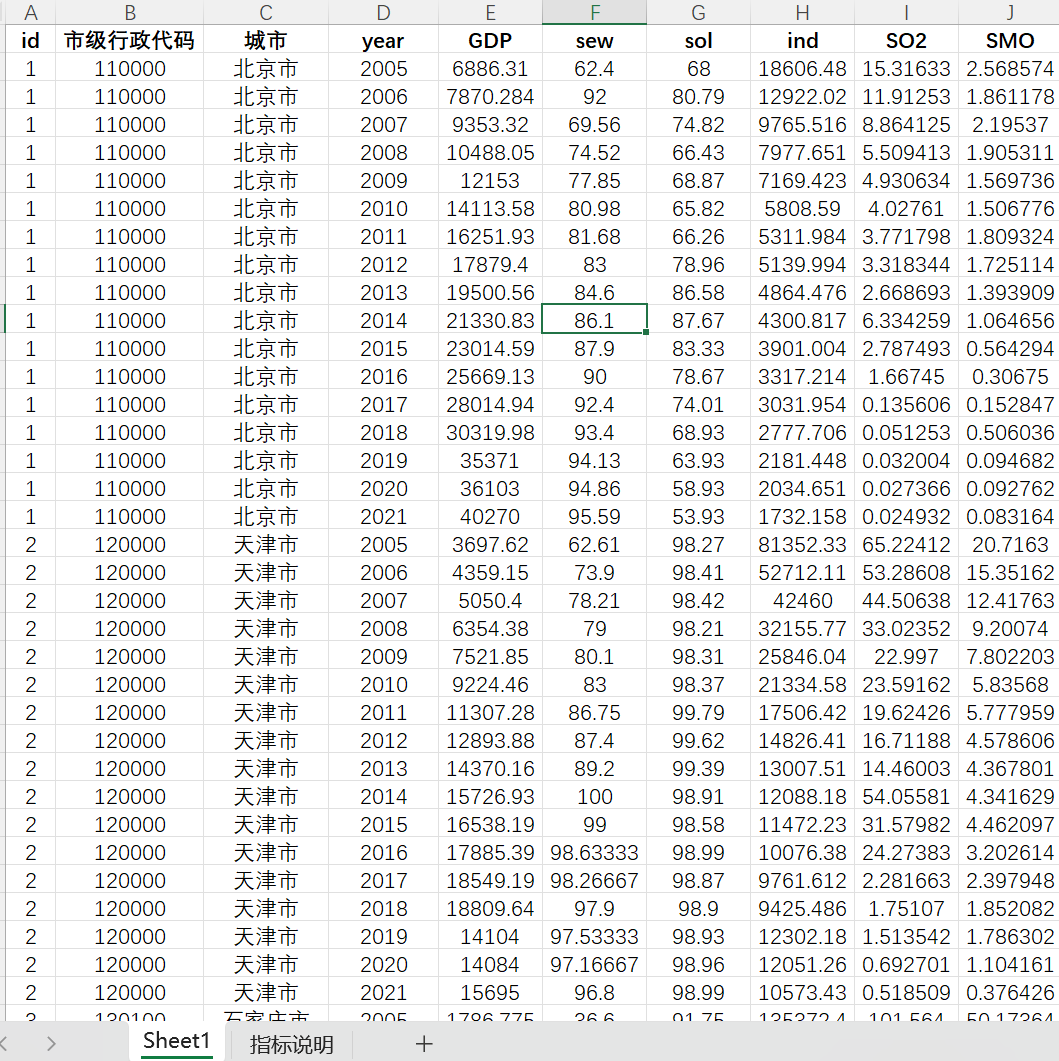Click the 'GDP' header cell
Viewport: 1059px width, 1061px height.
pyautogui.click(x=491, y=41)
